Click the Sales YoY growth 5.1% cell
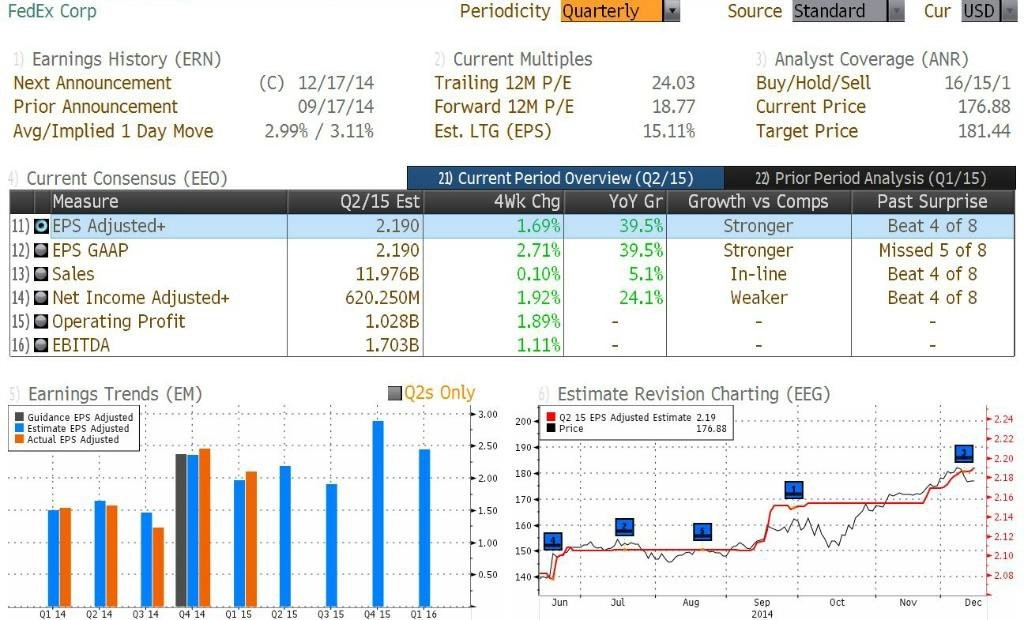This screenshot has width=1024, height=620. [x=645, y=274]
